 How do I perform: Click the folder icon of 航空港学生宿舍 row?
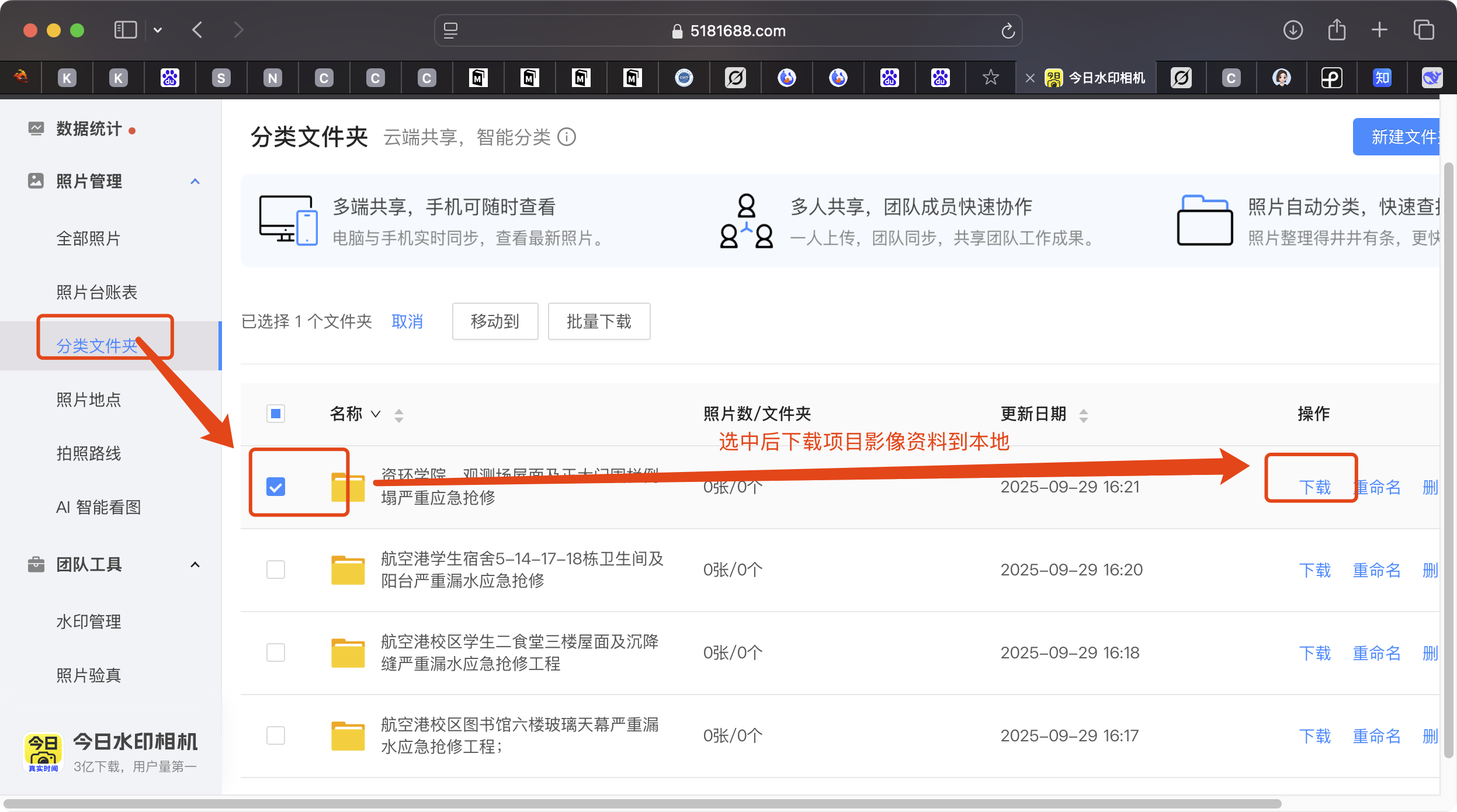pyautogui.click(x=348, y=570)
